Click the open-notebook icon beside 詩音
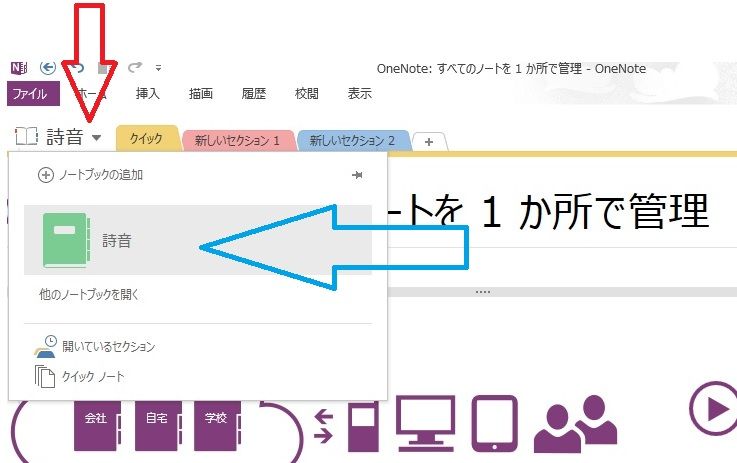 pos(26,136)
